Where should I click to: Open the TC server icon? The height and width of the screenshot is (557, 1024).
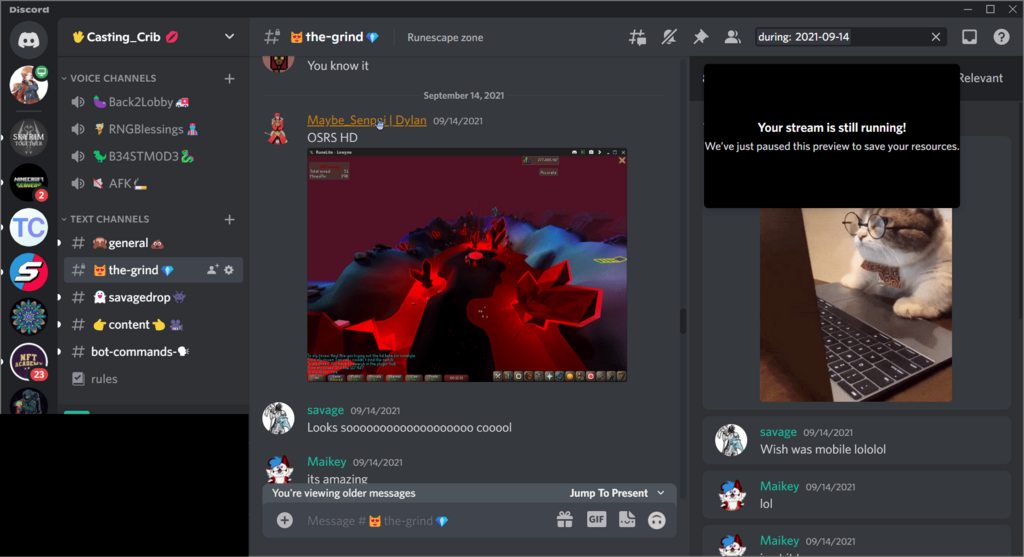29,227
